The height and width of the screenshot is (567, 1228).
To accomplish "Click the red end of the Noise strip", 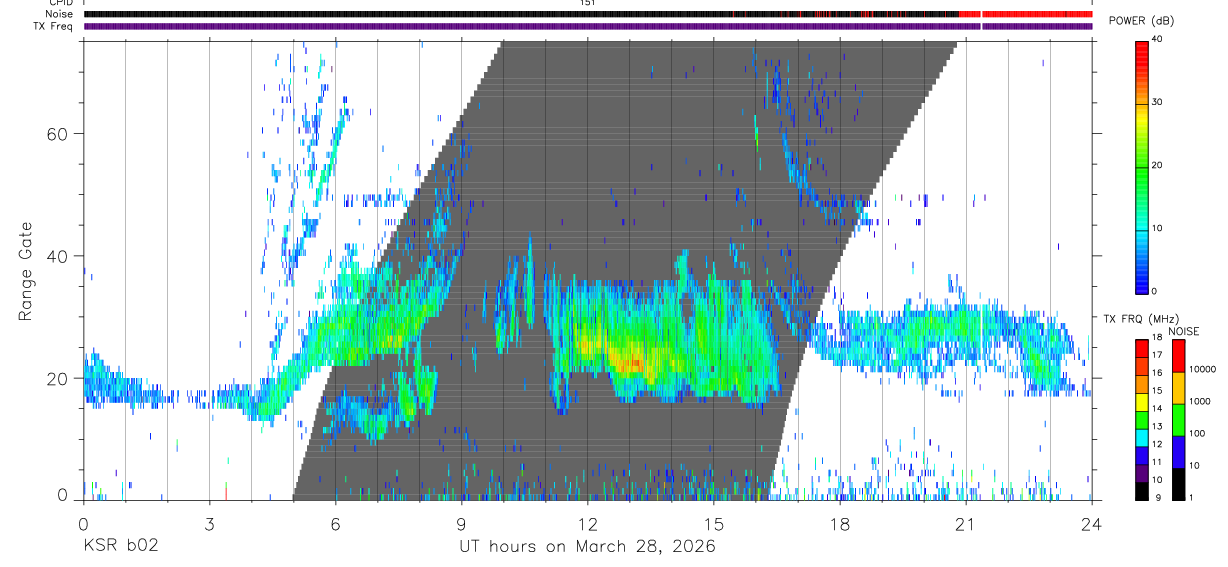I will pyautogui.click(x=1026, y=14).
